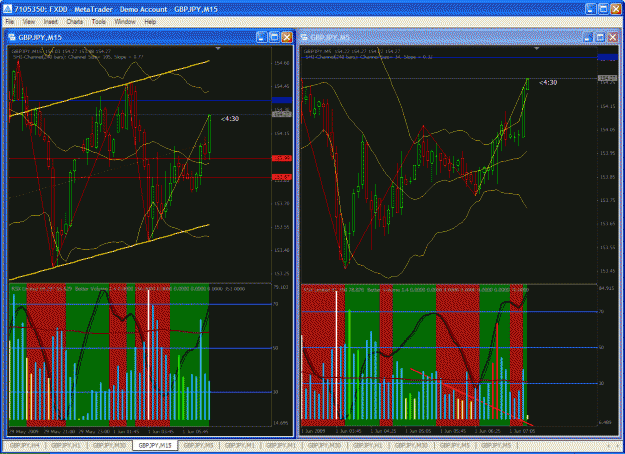This screenshot has width=625, height=454.
Task: Click the grey current price label on M15 axis
Action: click(282, 114)
